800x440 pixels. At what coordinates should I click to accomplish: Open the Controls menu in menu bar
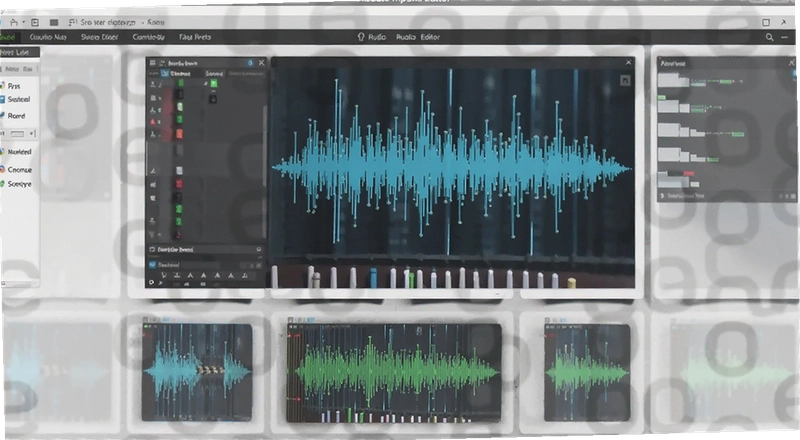(148, 37)
